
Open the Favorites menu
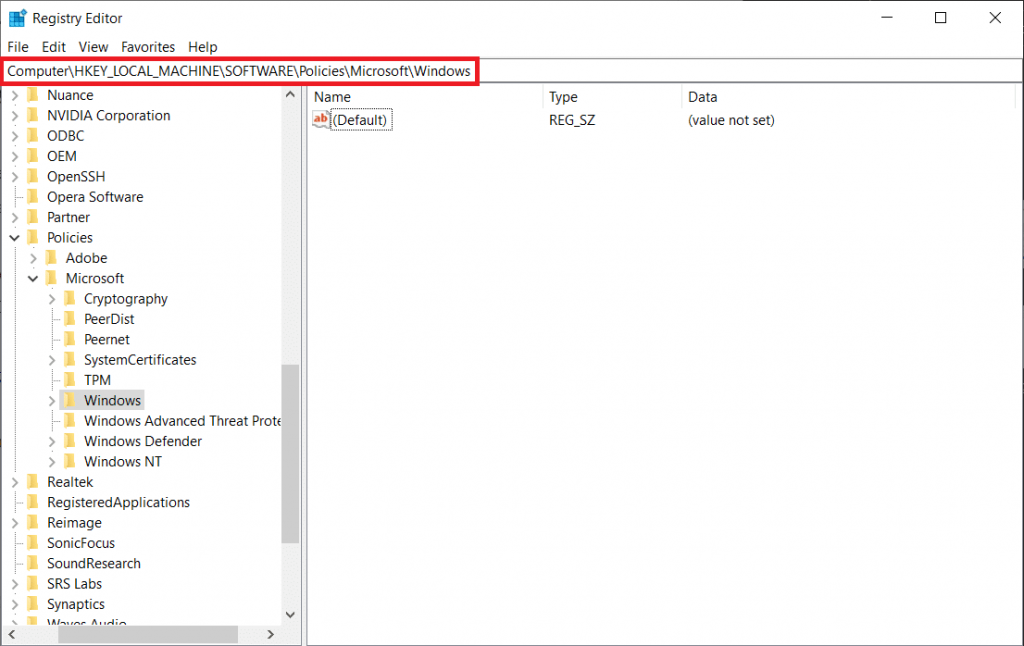[148, 47]
